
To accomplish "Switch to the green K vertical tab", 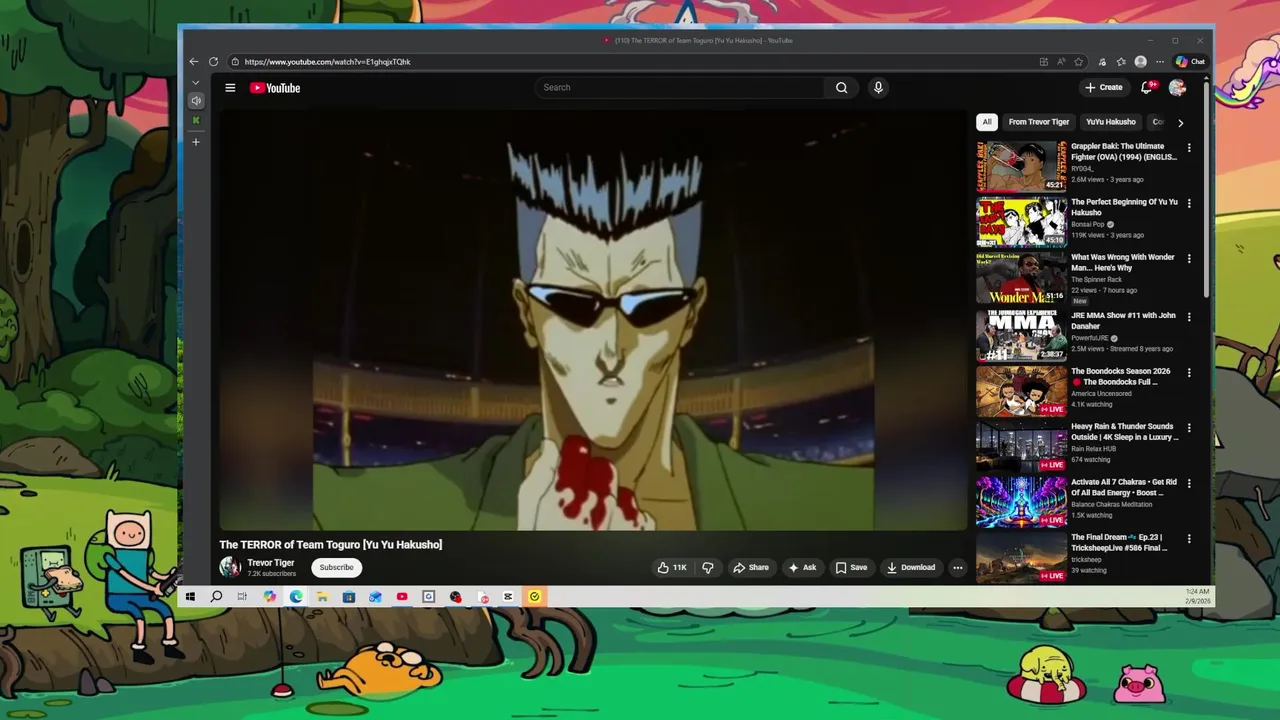I will click(x=196, y=121).
